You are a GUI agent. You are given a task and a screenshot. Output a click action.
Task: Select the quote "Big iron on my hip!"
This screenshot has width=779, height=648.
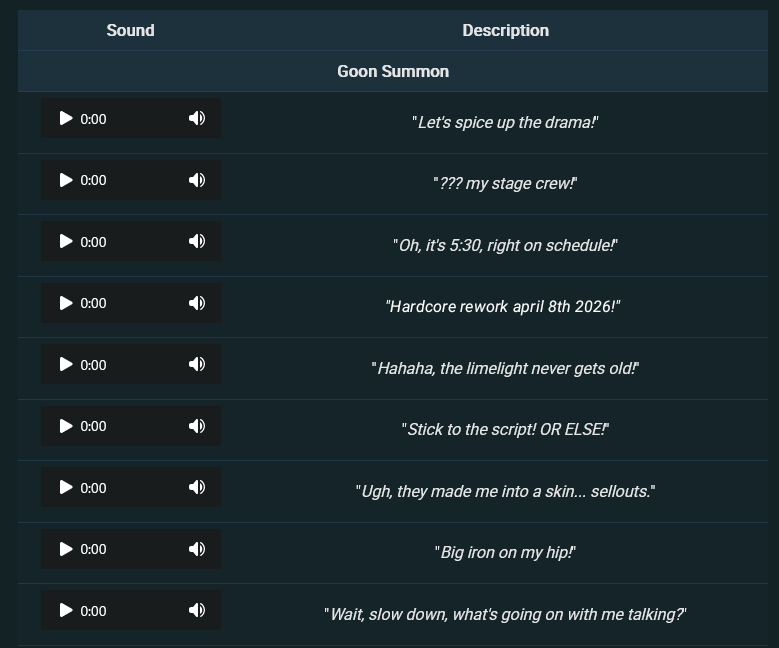505,553
